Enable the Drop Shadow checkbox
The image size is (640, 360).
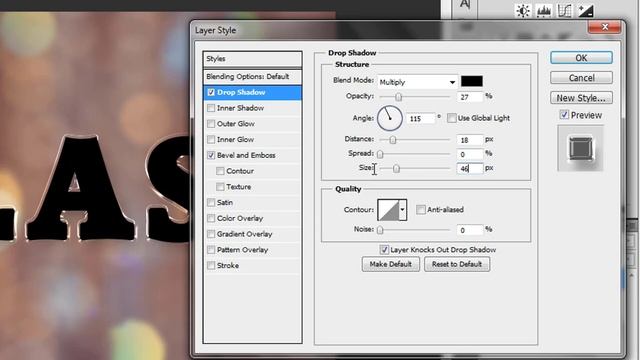[211, 92]
